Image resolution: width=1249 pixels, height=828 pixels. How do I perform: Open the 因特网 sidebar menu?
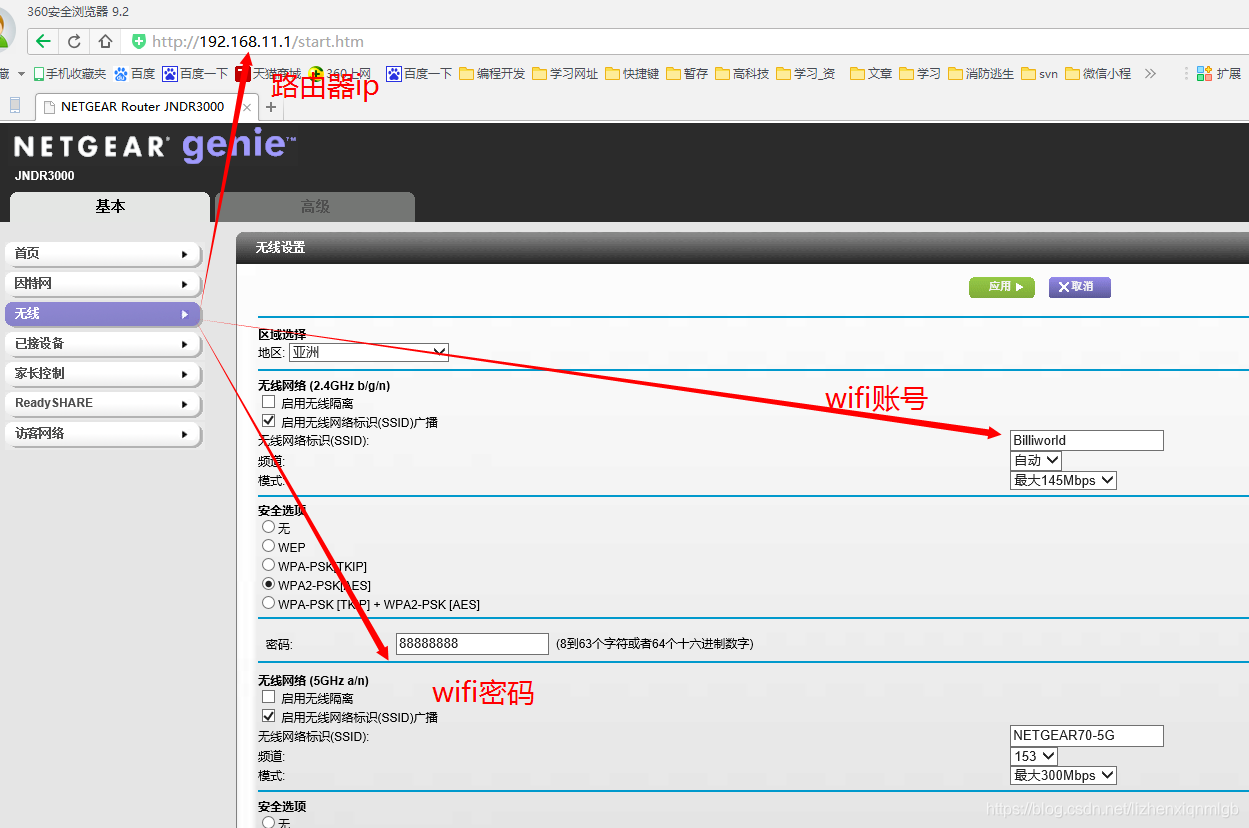[103, 284]
